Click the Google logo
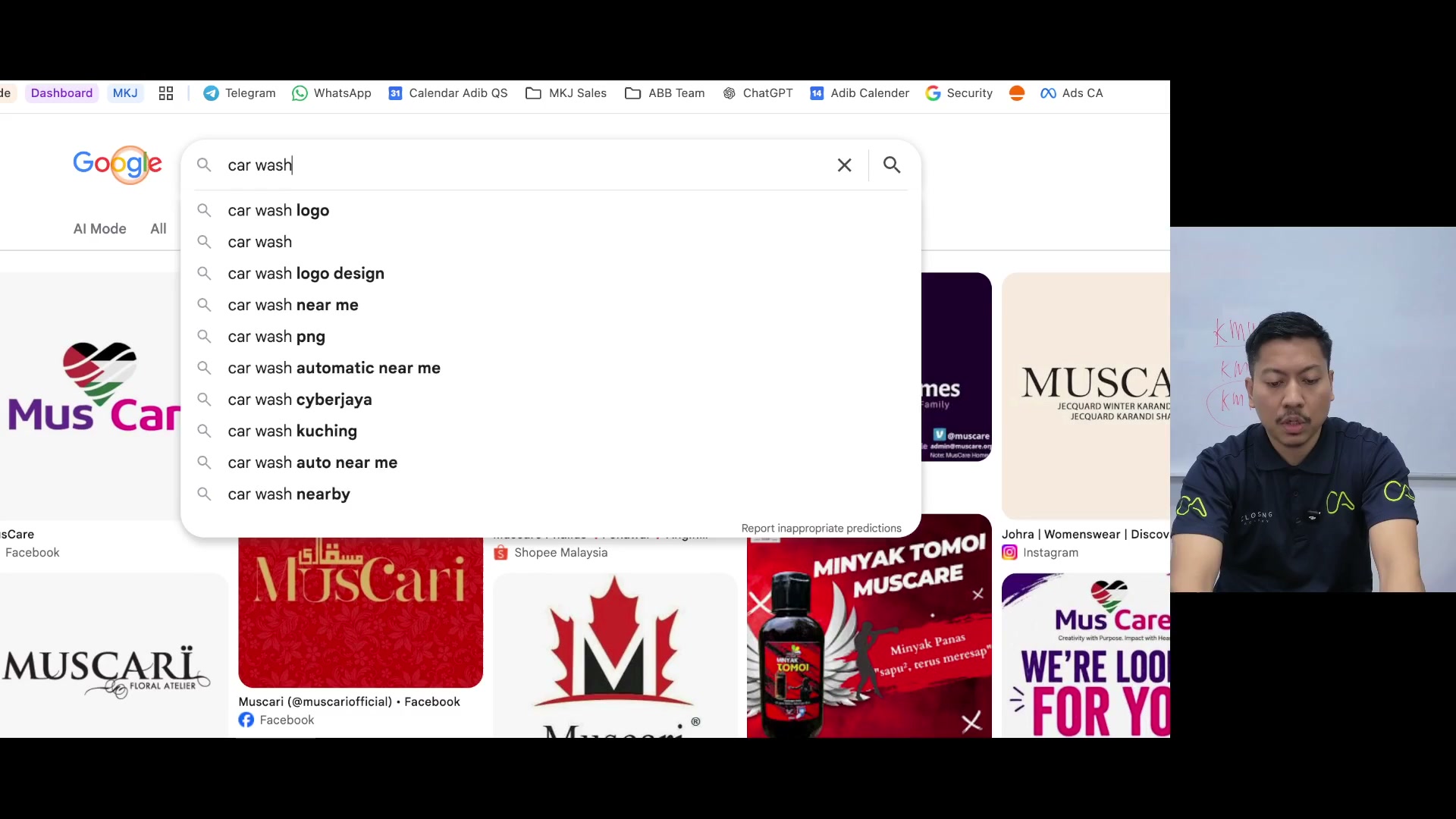Viewport: 1456px width, 819px height. coord(118,165)
